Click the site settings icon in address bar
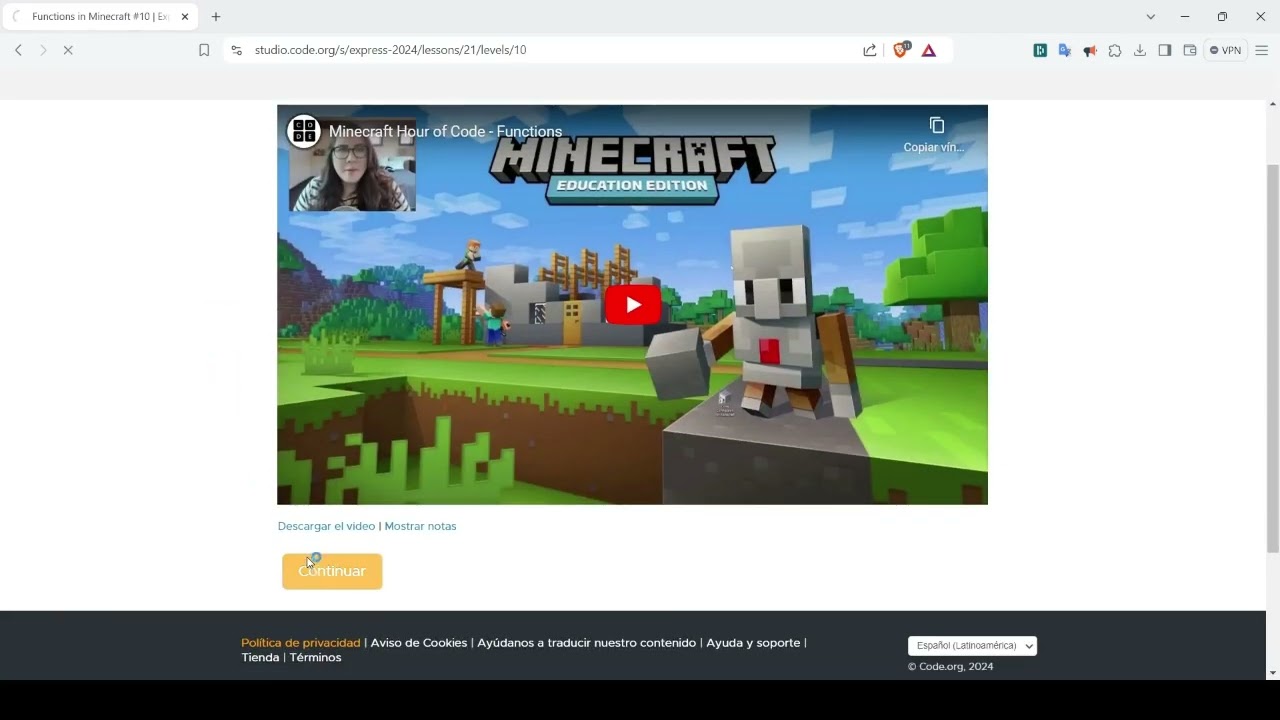This screenshot has width=1280, height=720. (236, 50)
